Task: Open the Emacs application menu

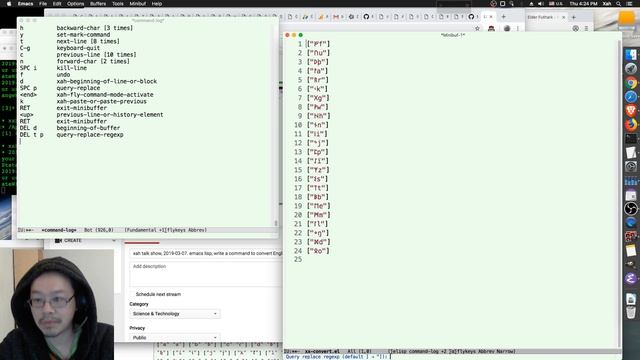Action: point(25,4)
